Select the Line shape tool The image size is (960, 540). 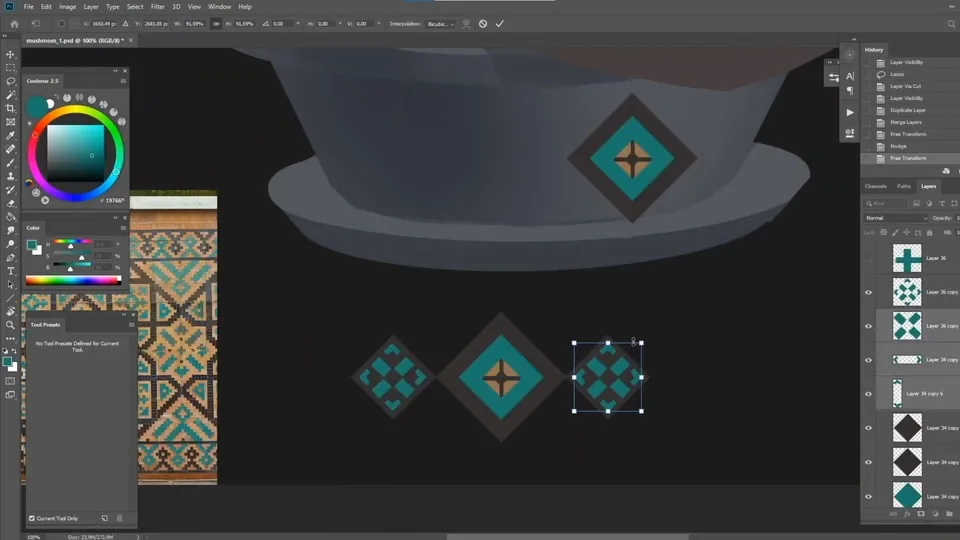coord(10,298)
